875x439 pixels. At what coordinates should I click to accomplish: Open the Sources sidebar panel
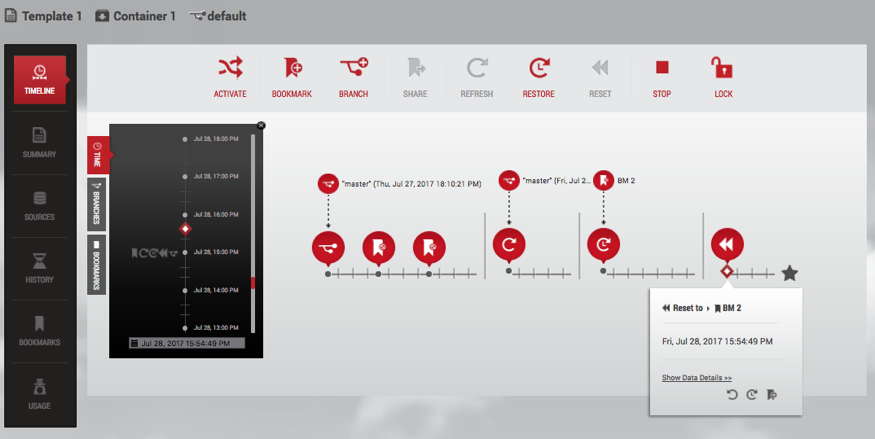tap(39, 205)
